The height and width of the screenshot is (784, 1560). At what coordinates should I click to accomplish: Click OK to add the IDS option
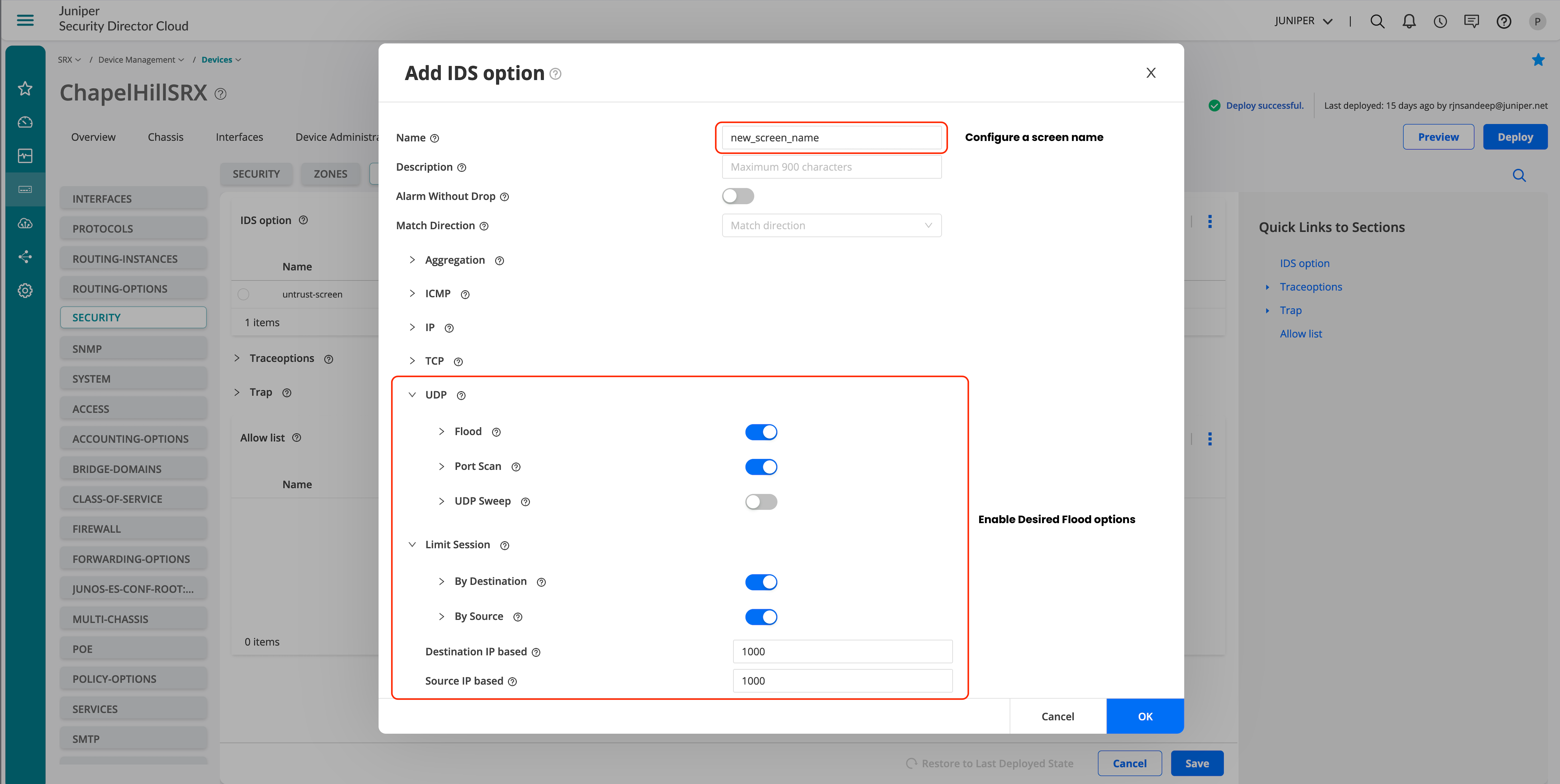coord(1145,716)
